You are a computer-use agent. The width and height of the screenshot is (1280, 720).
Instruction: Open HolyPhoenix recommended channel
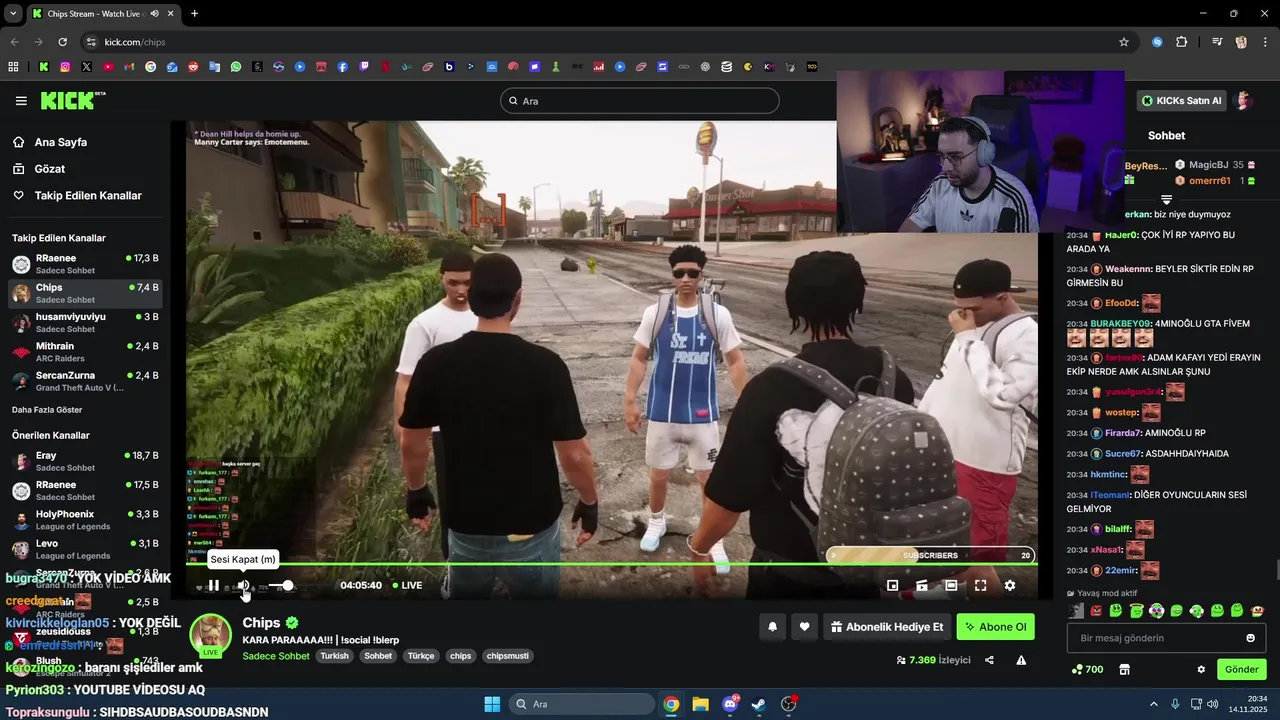coord(85,520)
